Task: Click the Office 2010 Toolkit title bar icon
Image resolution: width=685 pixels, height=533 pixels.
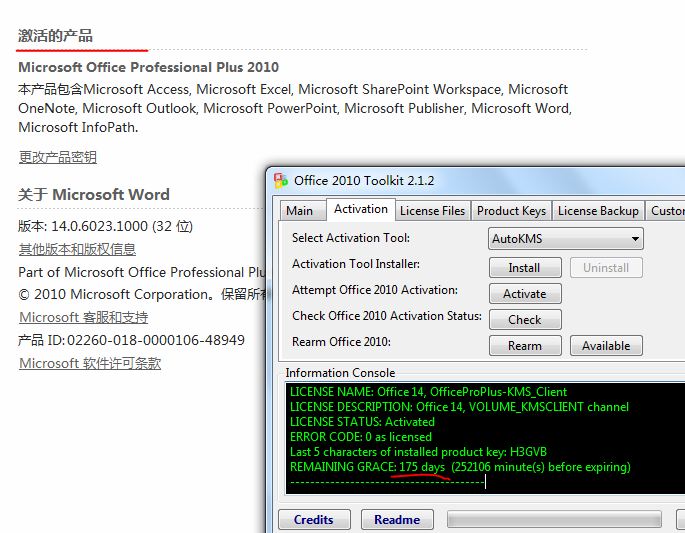Action: 280,180
